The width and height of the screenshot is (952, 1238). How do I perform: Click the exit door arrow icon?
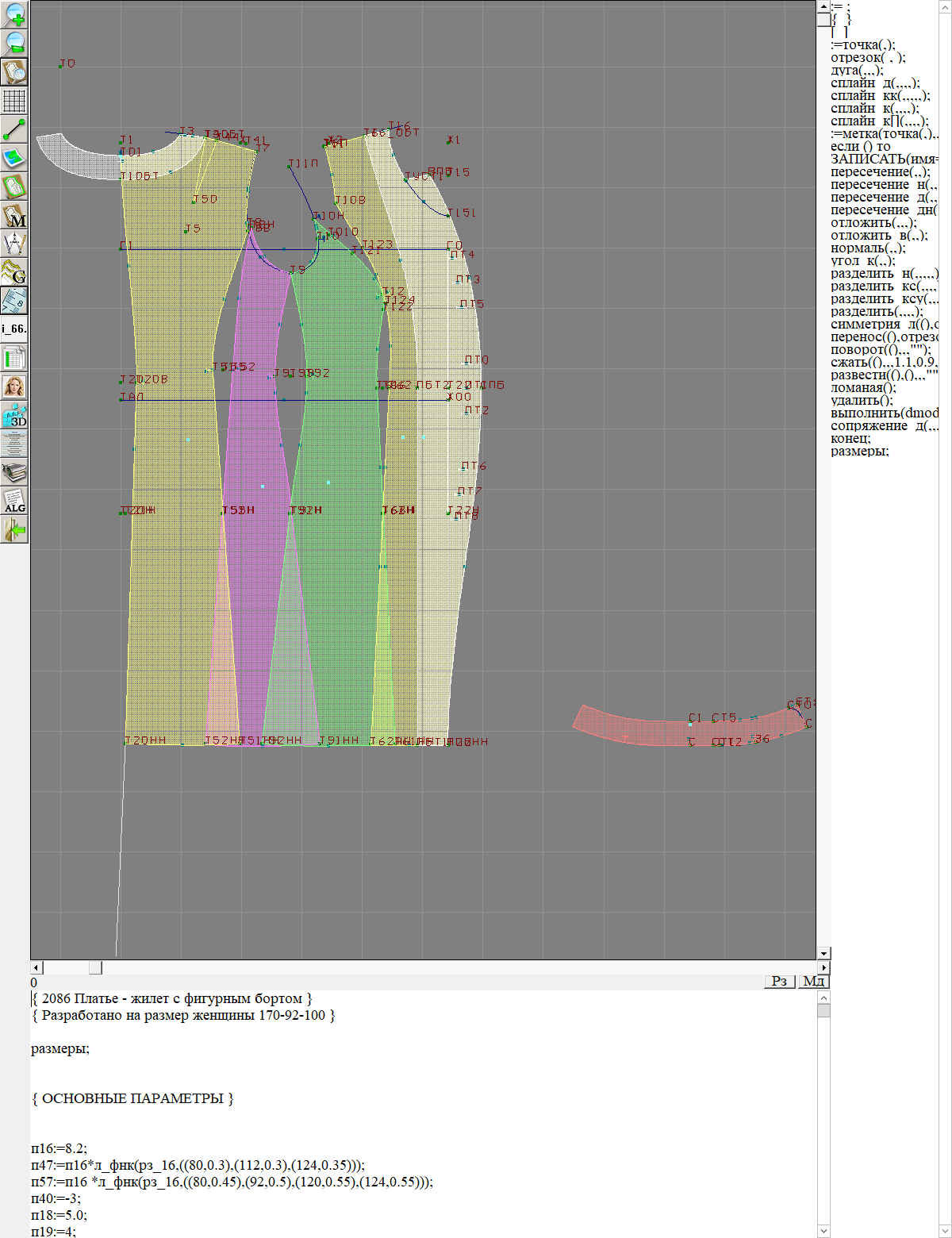click(x=14, y=529)
